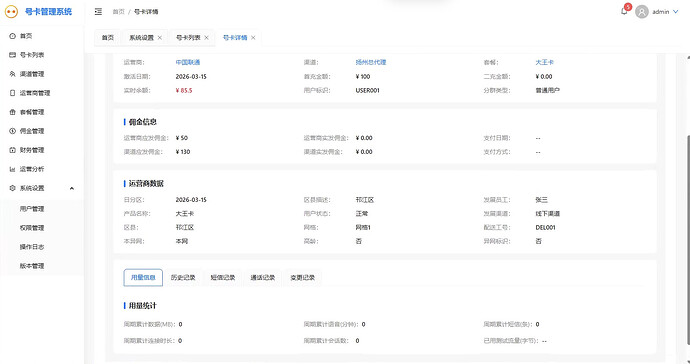The image size is (690, 364).
Task: Click the 首页 home icon in sidebar
Action: pos(12,36)
